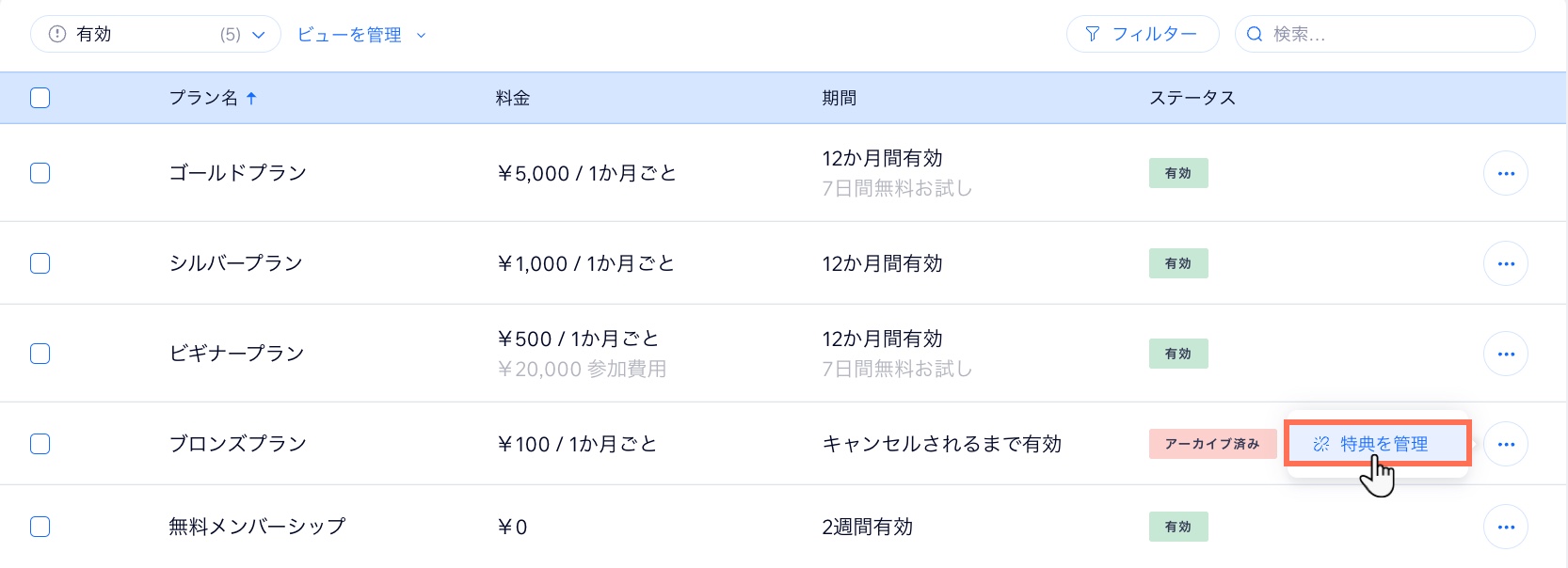Open more actions for ビギナープラン
The height and width of the screenshot is (568, 1568).
tap(1505, 354)
